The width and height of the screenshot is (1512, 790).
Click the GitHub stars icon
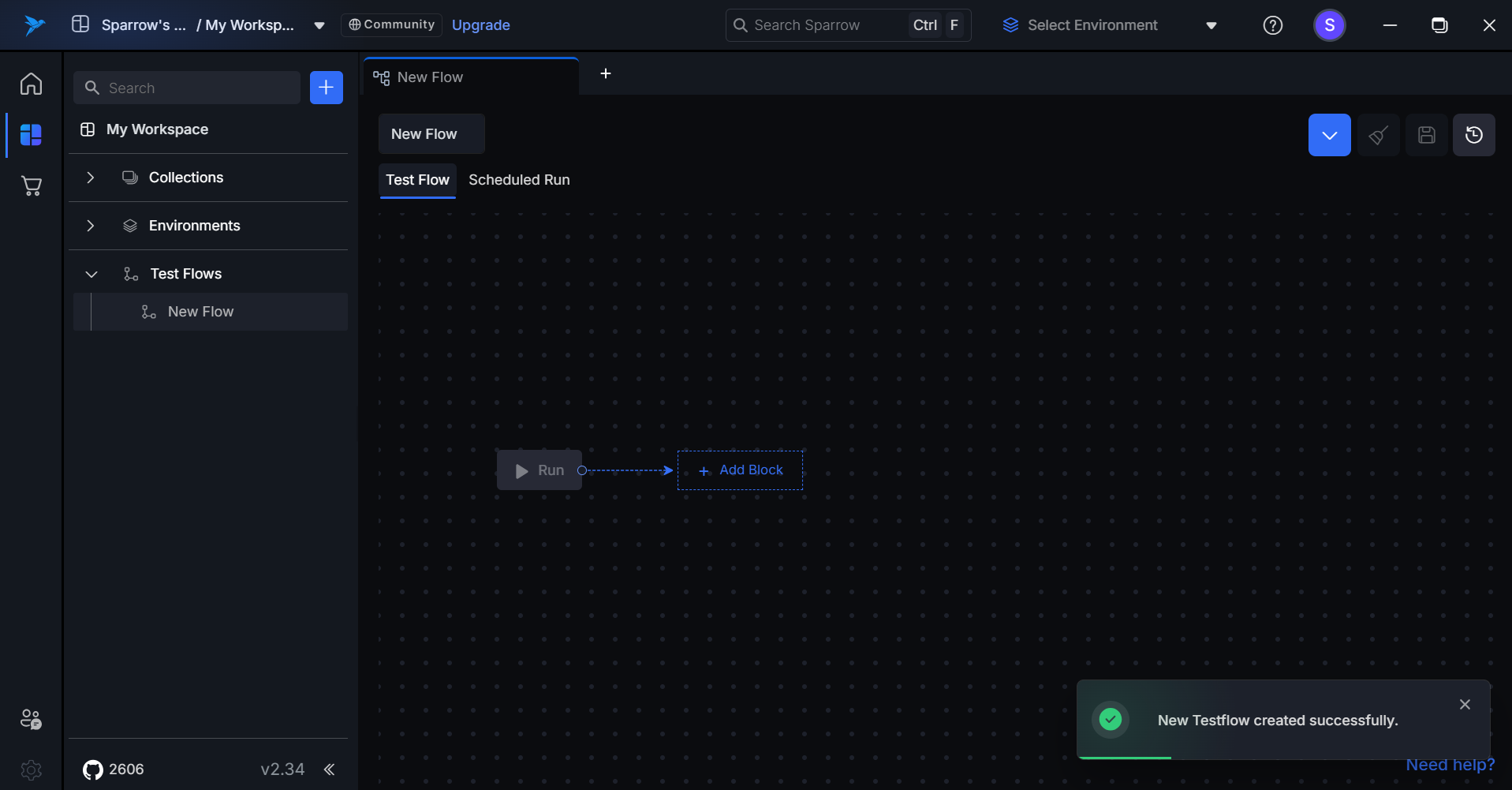(x=93, y=769)
